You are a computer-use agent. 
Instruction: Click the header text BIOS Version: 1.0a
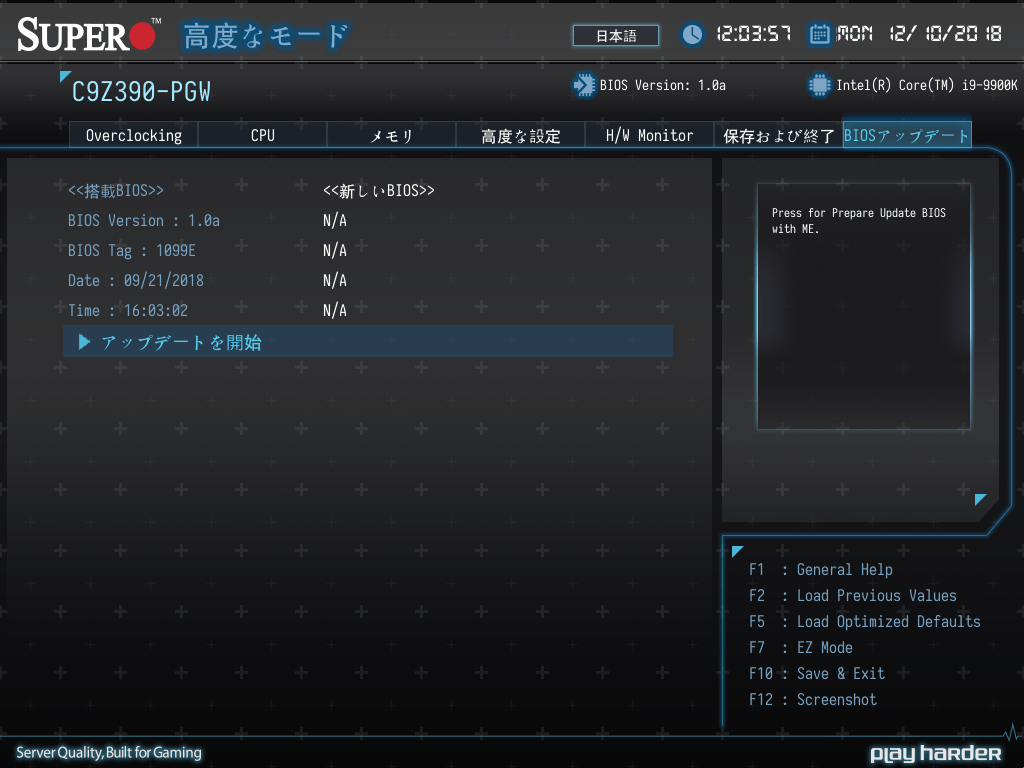click(663, 86)
